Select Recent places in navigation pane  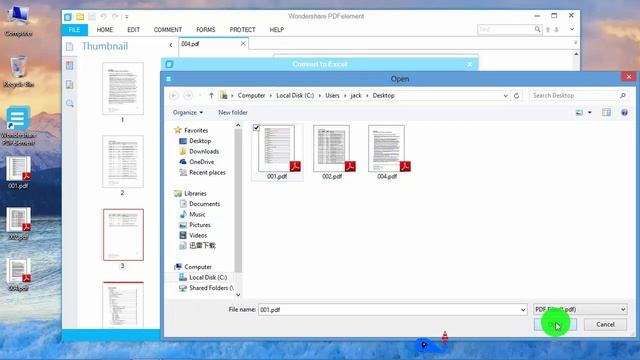pyautogui.click(x=207, y=173)
